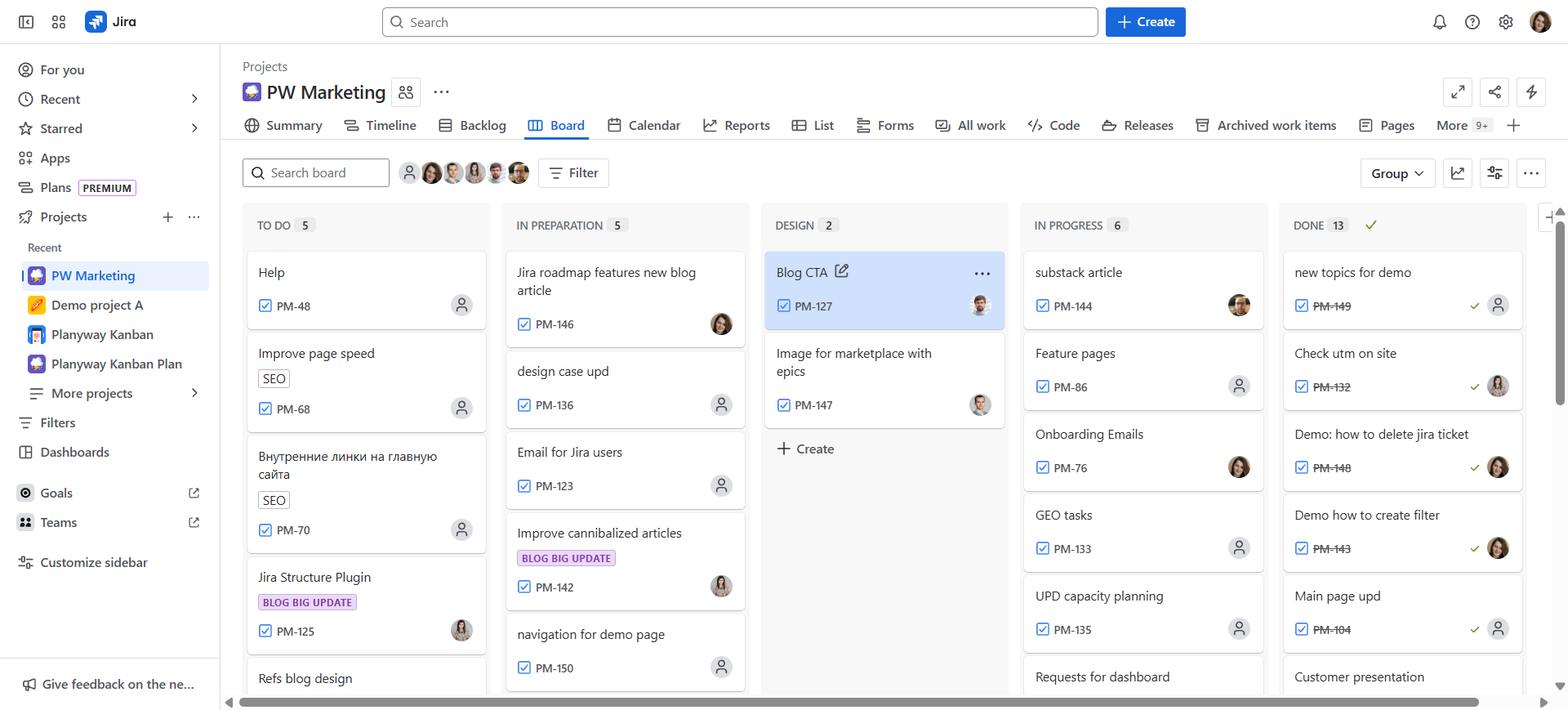1568x710 pixels.
Task: Click the app switcher grid icon
Action: (59, 22)
